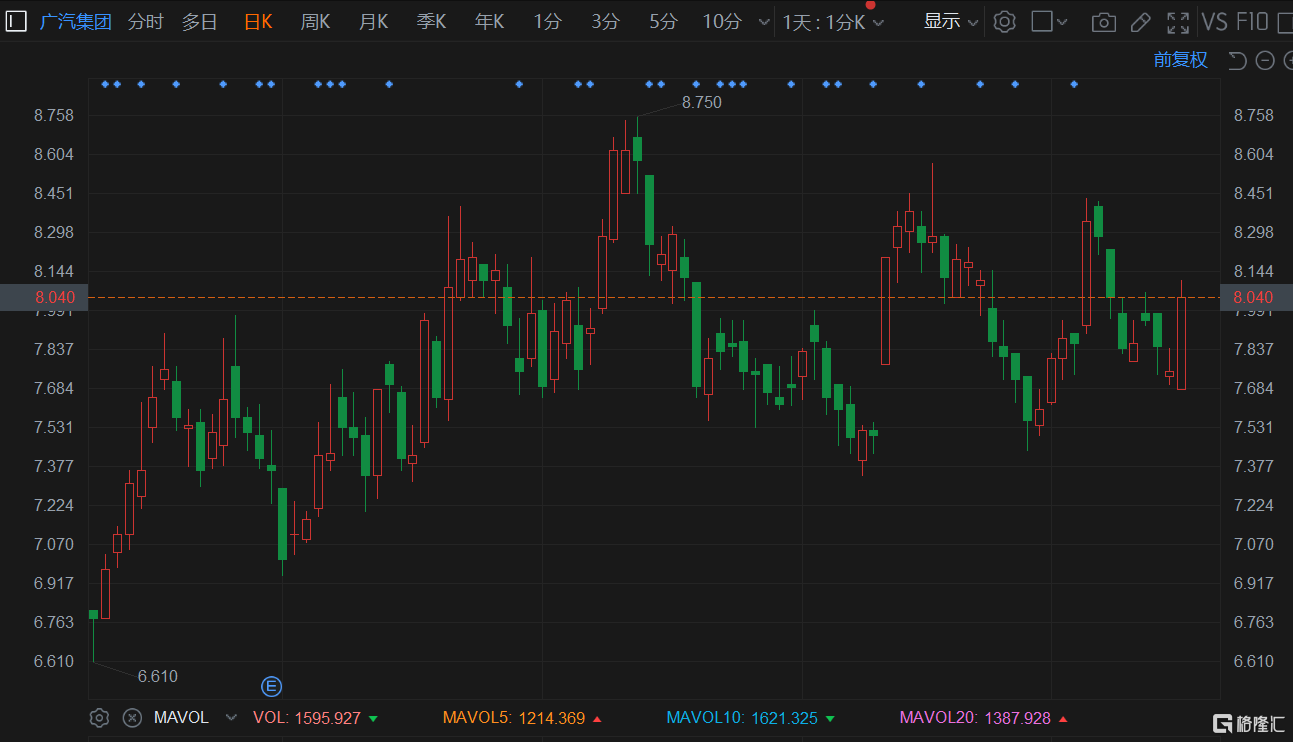Expand the 1天:1分K period dropdown

[833, 22]
